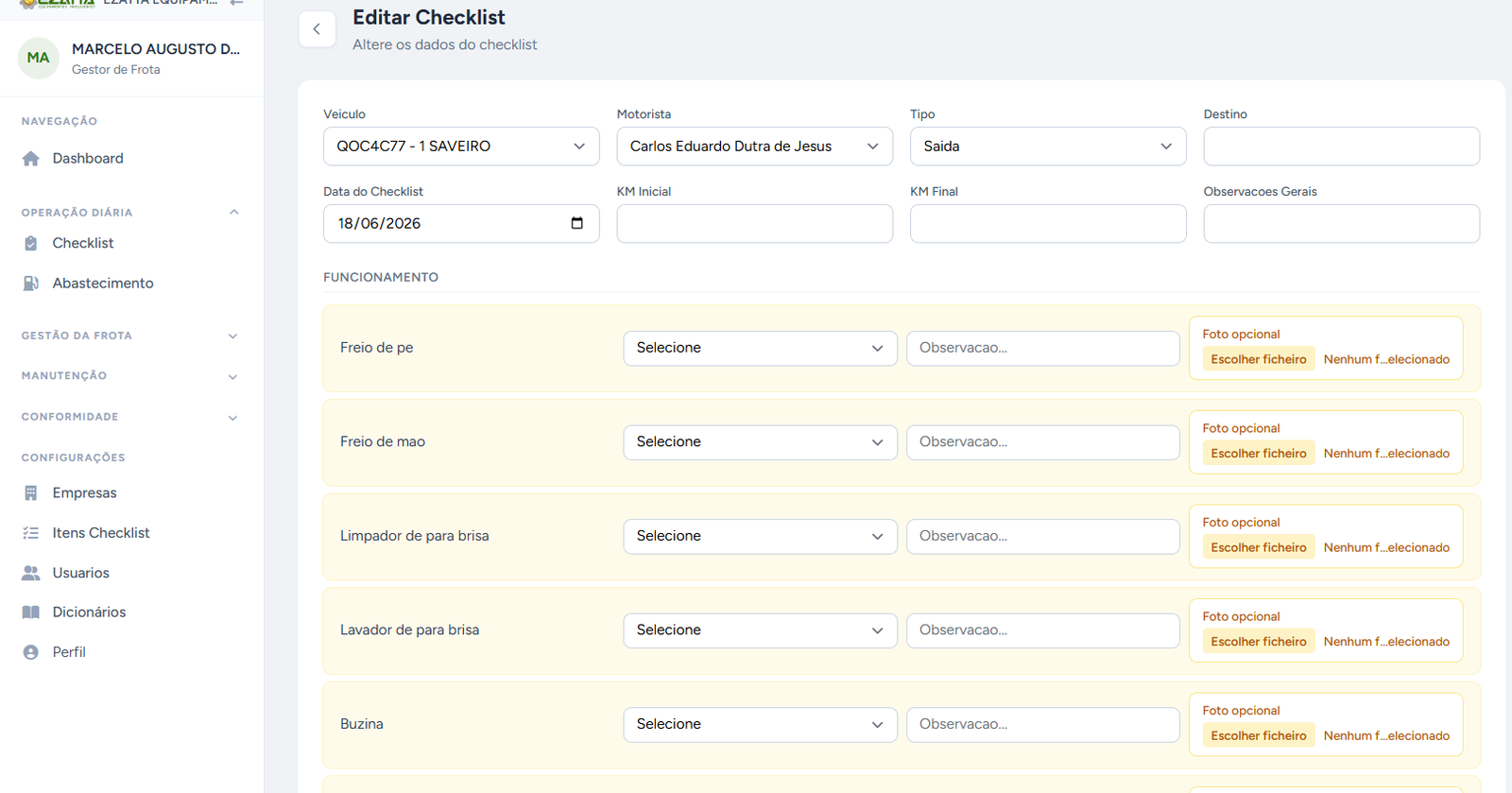The height and width of the screenshot is (793, 1512).
Task: Click the FUNCIONAMENTO section heading
Action: tap(381, 277)
